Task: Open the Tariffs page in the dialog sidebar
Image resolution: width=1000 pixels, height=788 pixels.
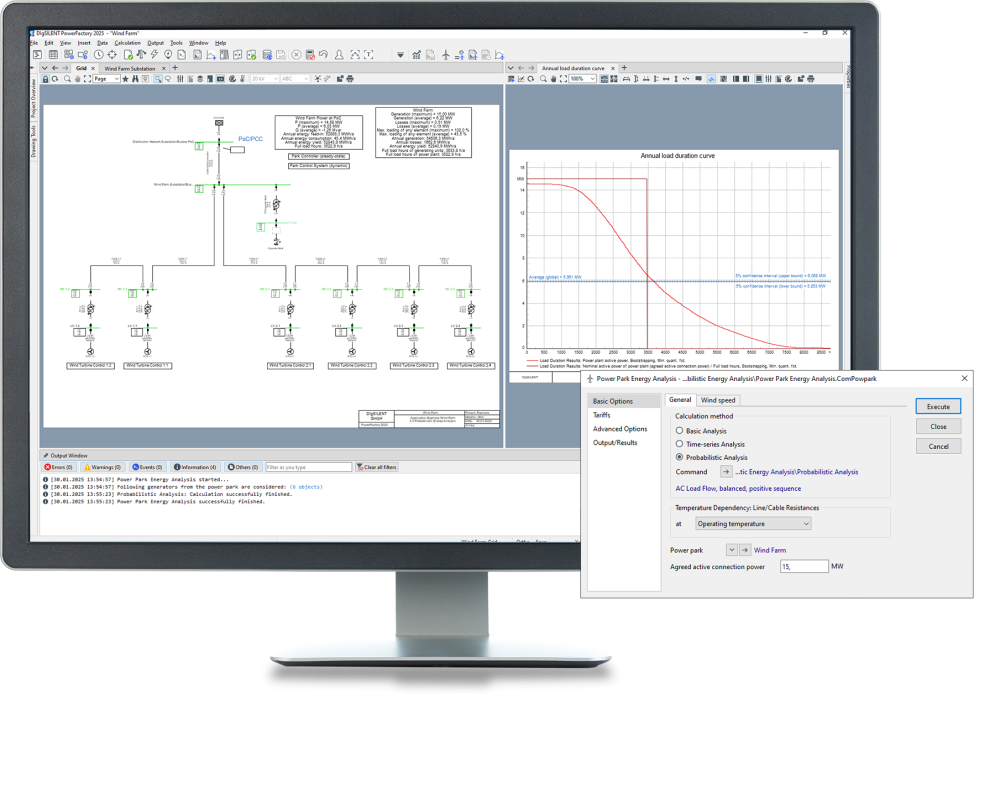Action: tap(601, 415)
